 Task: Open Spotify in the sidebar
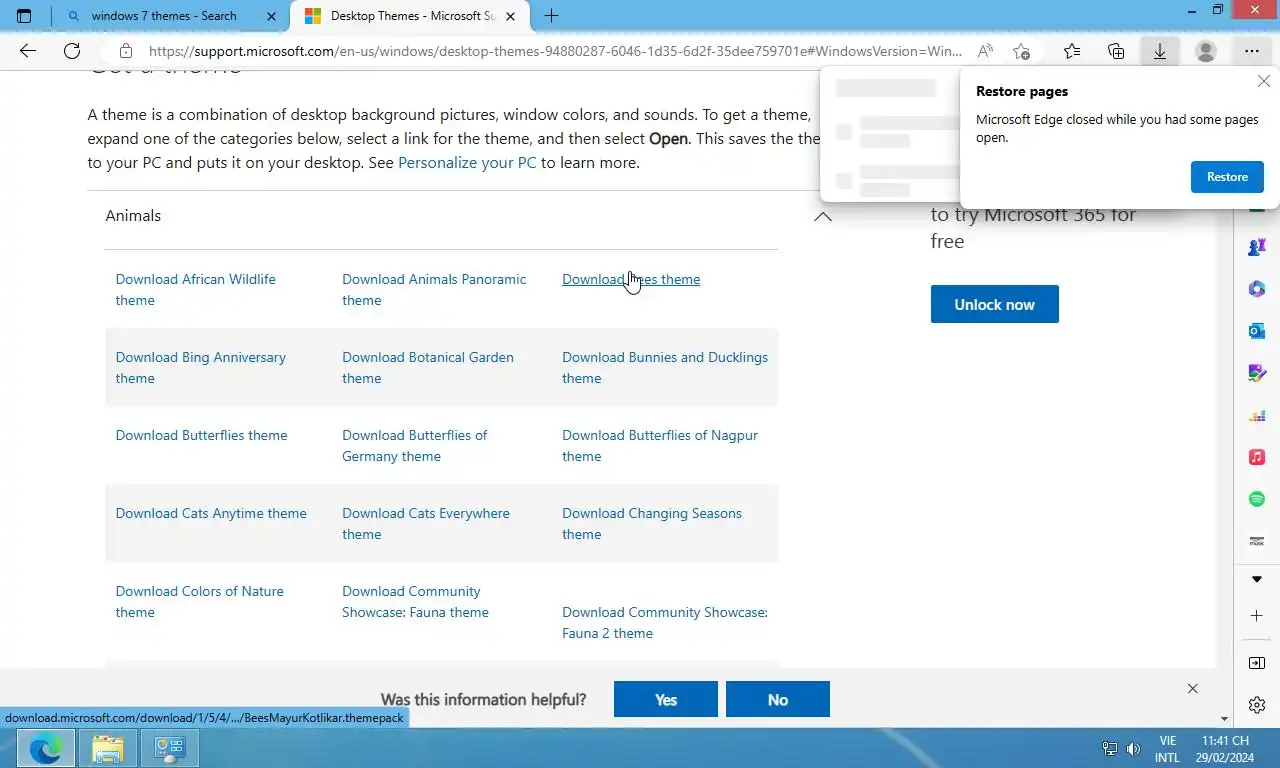pyautogui.click(x=1257, y=499)
